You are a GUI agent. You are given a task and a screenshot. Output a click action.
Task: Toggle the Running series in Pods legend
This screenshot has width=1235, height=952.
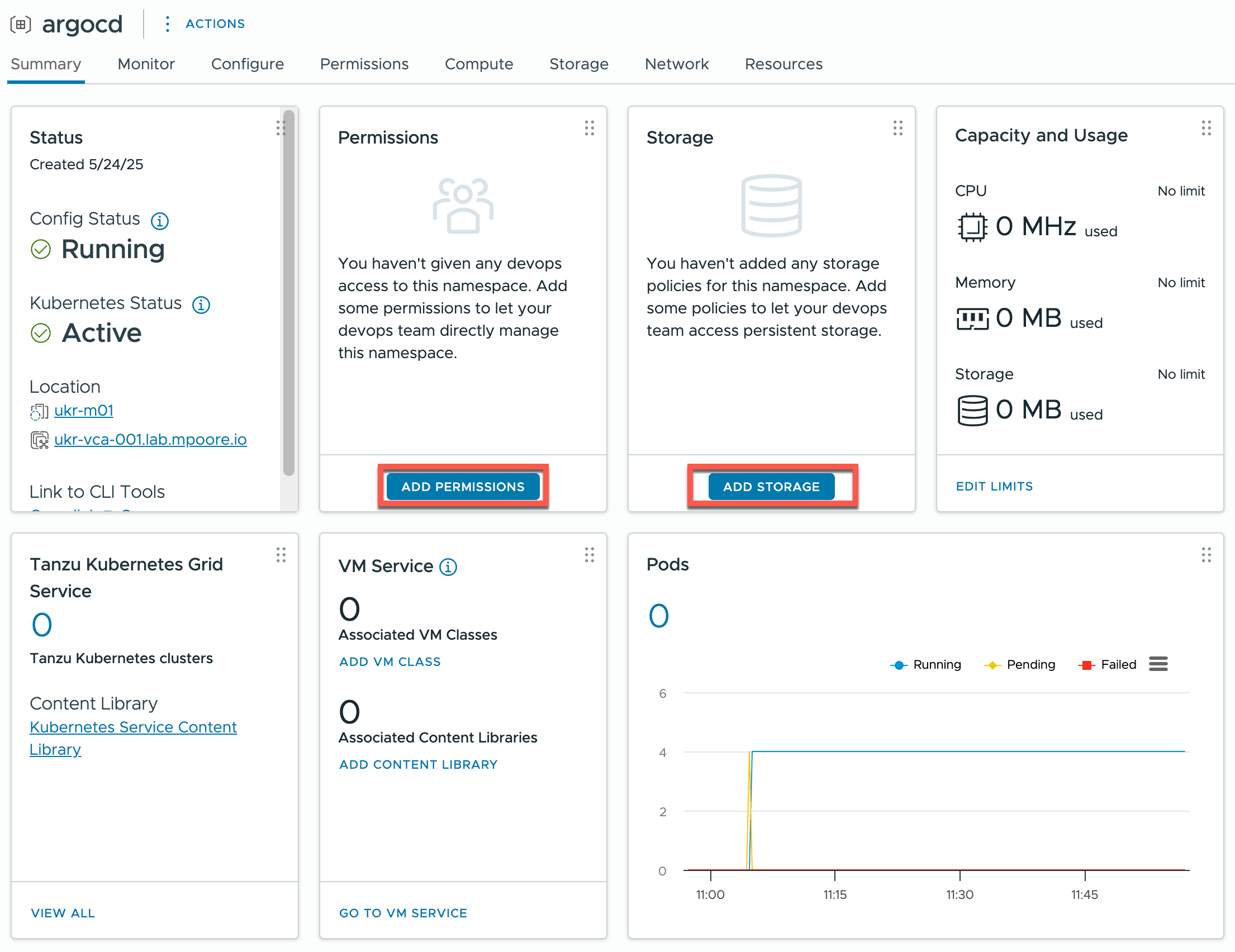point(925,665)
